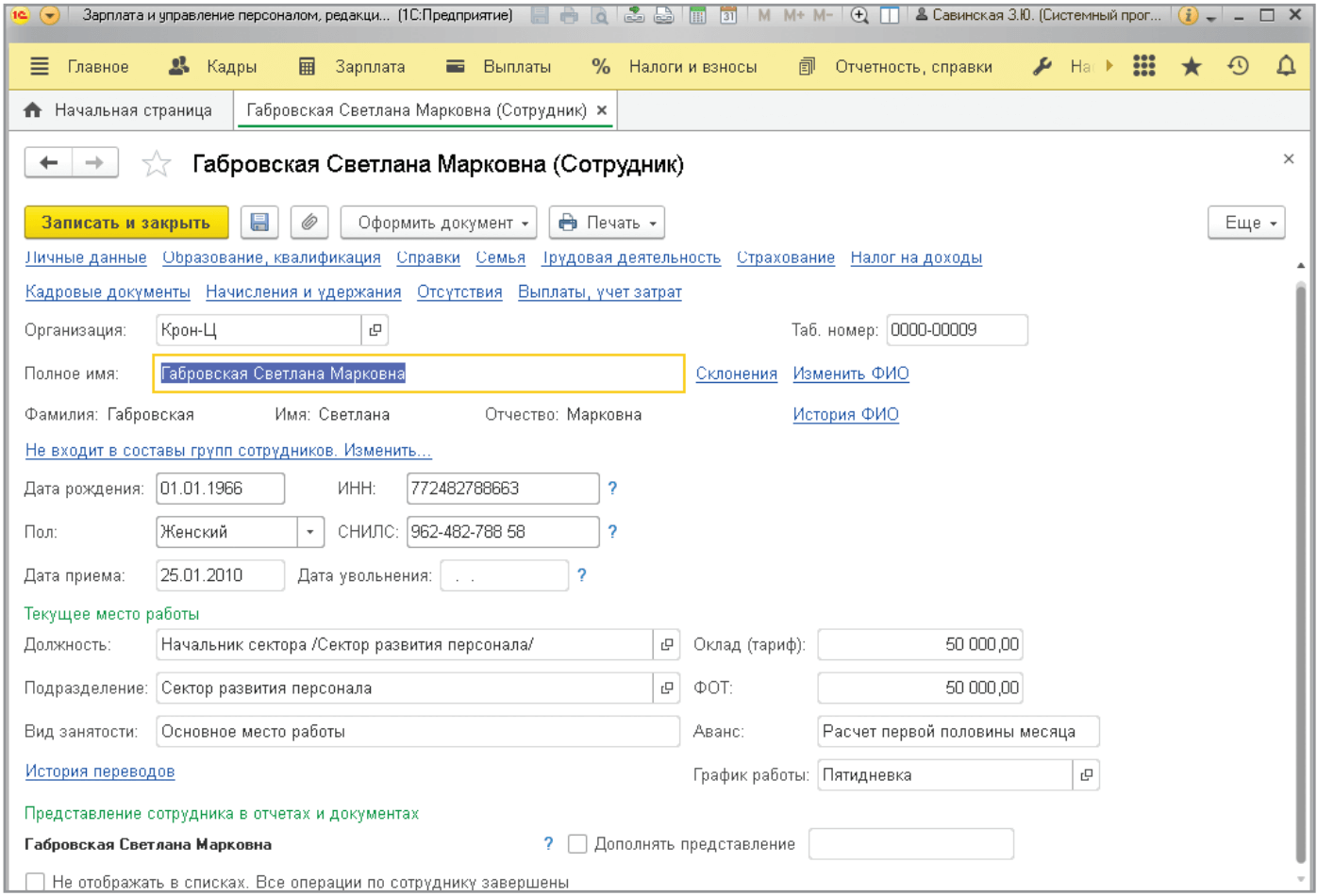Click the zoom magnifier icon in title bar
Screen dimensions: 1317x896
(x=859, y=15)
